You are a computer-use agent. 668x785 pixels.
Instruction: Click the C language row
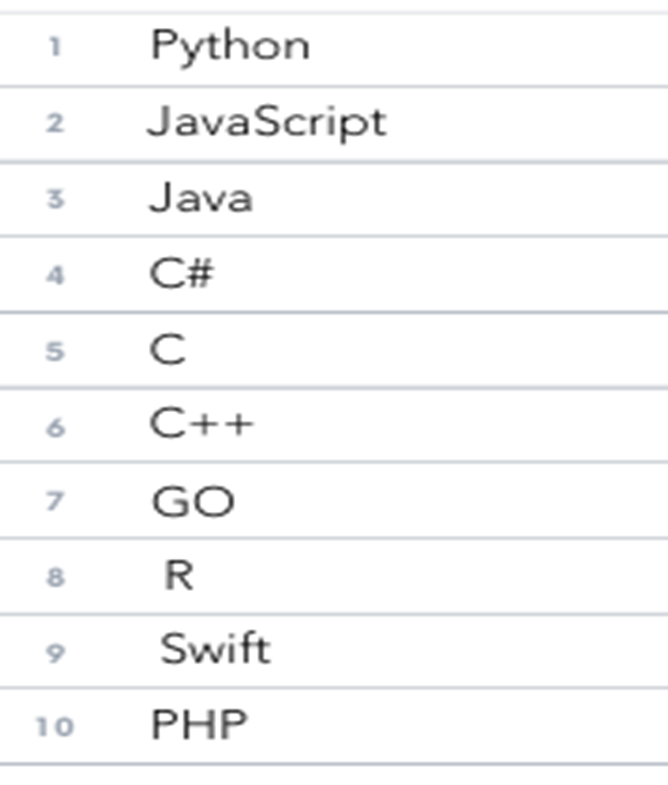168,350
